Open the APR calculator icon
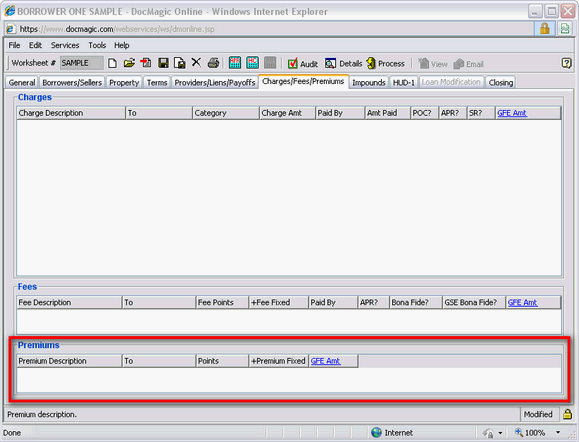579x442 pixels. pyautogui.click(x=234, y=63)
